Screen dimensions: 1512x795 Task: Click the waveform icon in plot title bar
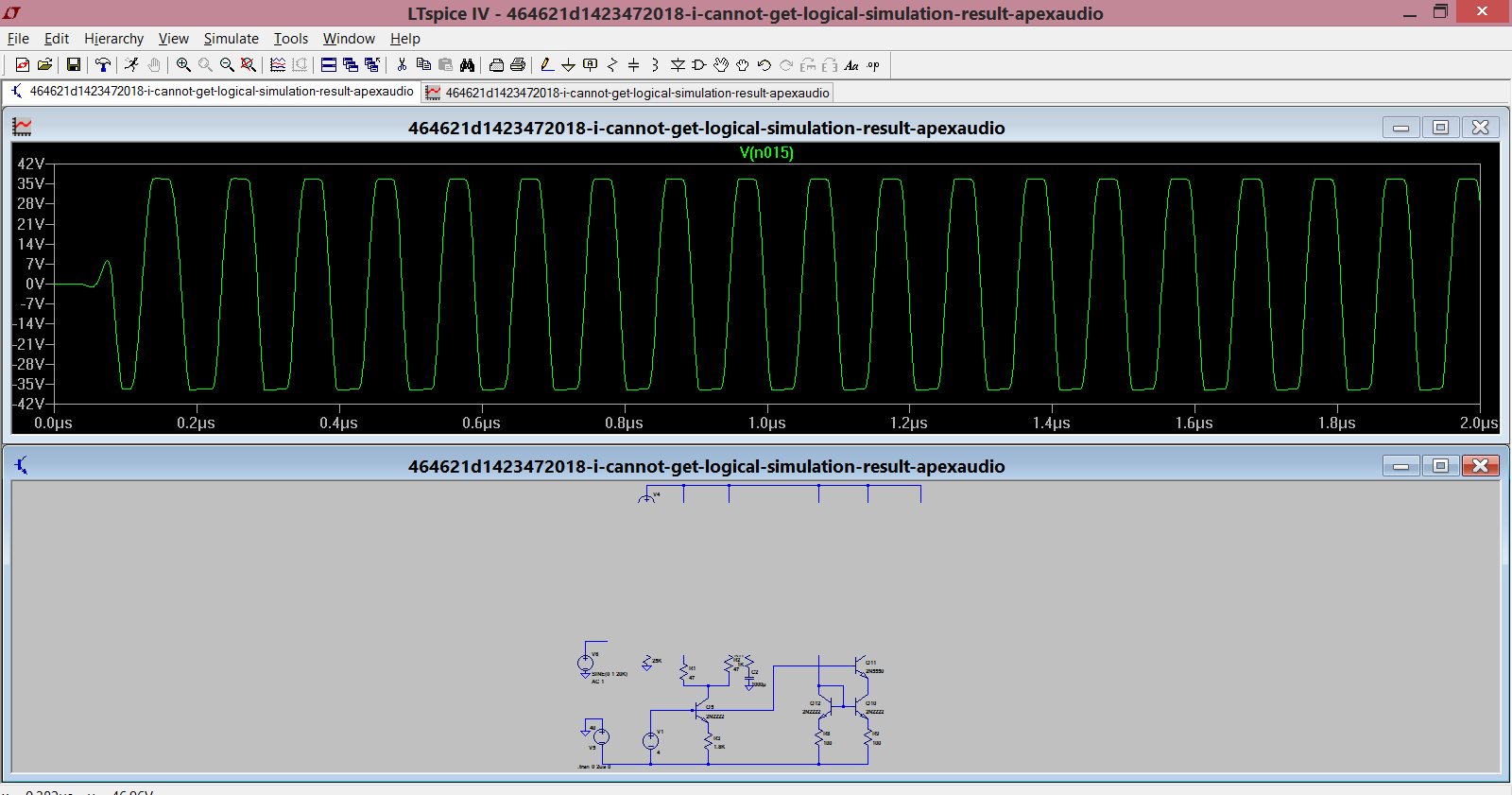(x=22, y=127)
